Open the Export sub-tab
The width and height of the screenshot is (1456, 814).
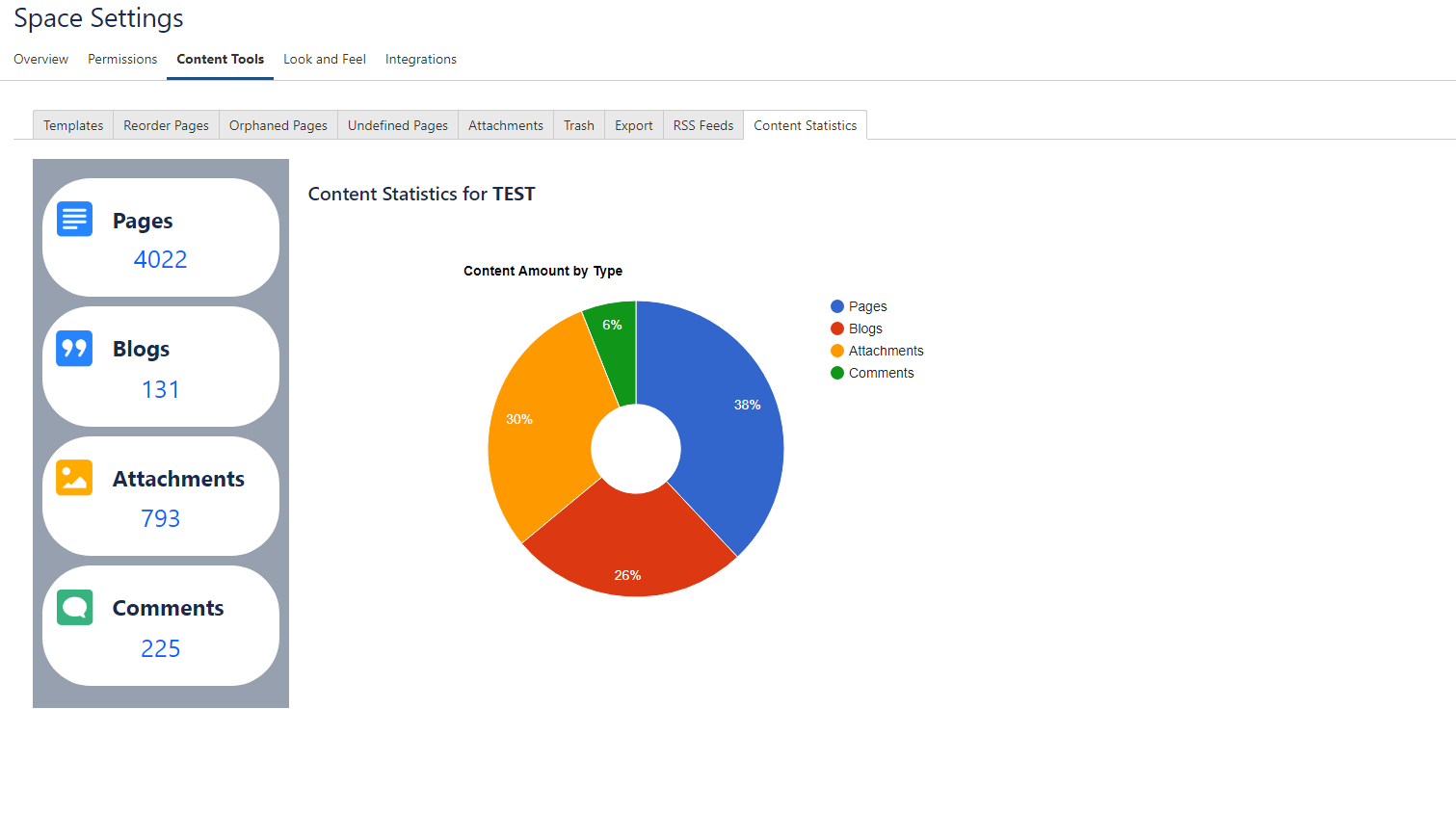tap(634, 125)
